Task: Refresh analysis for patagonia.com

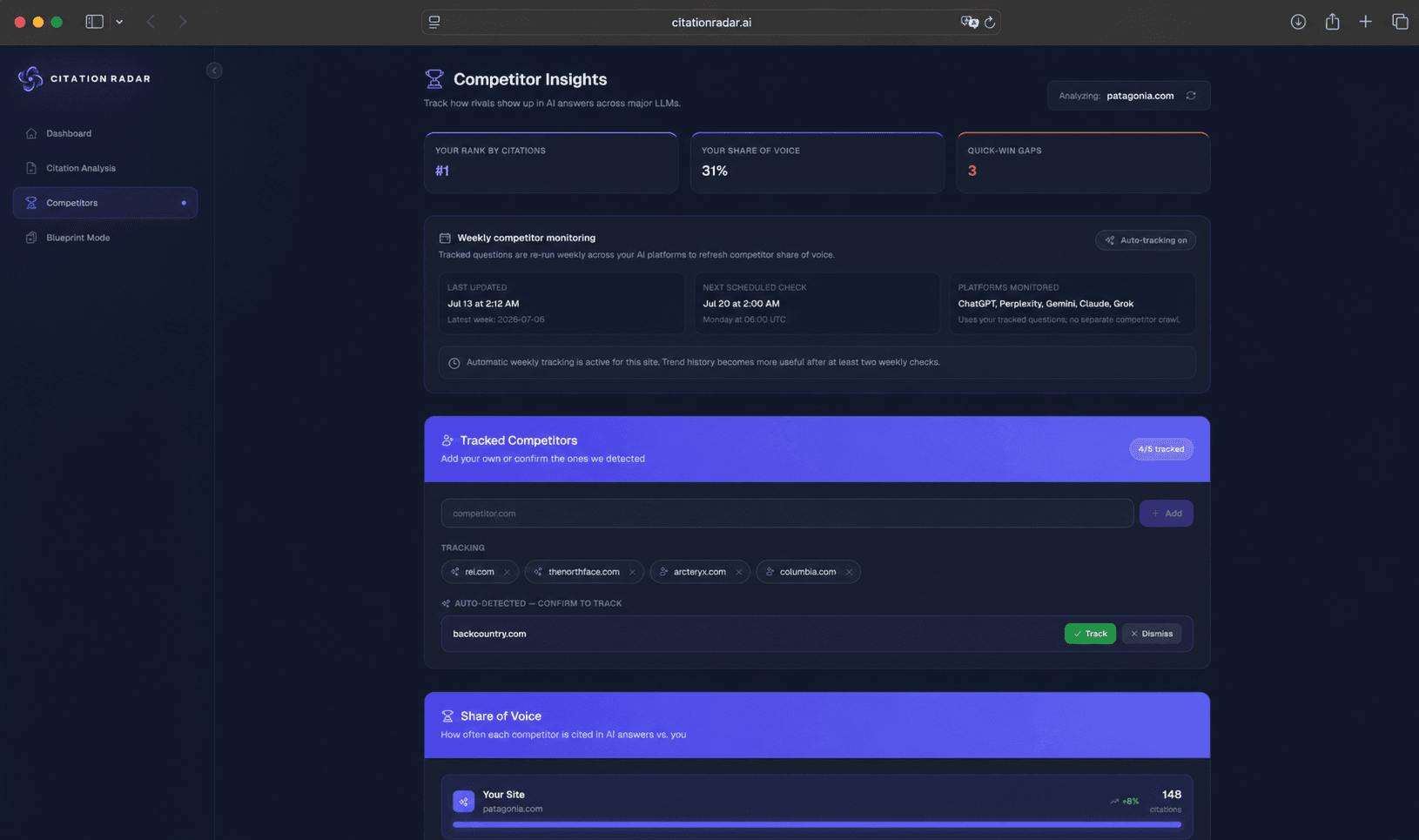Action: point(1191,96)
